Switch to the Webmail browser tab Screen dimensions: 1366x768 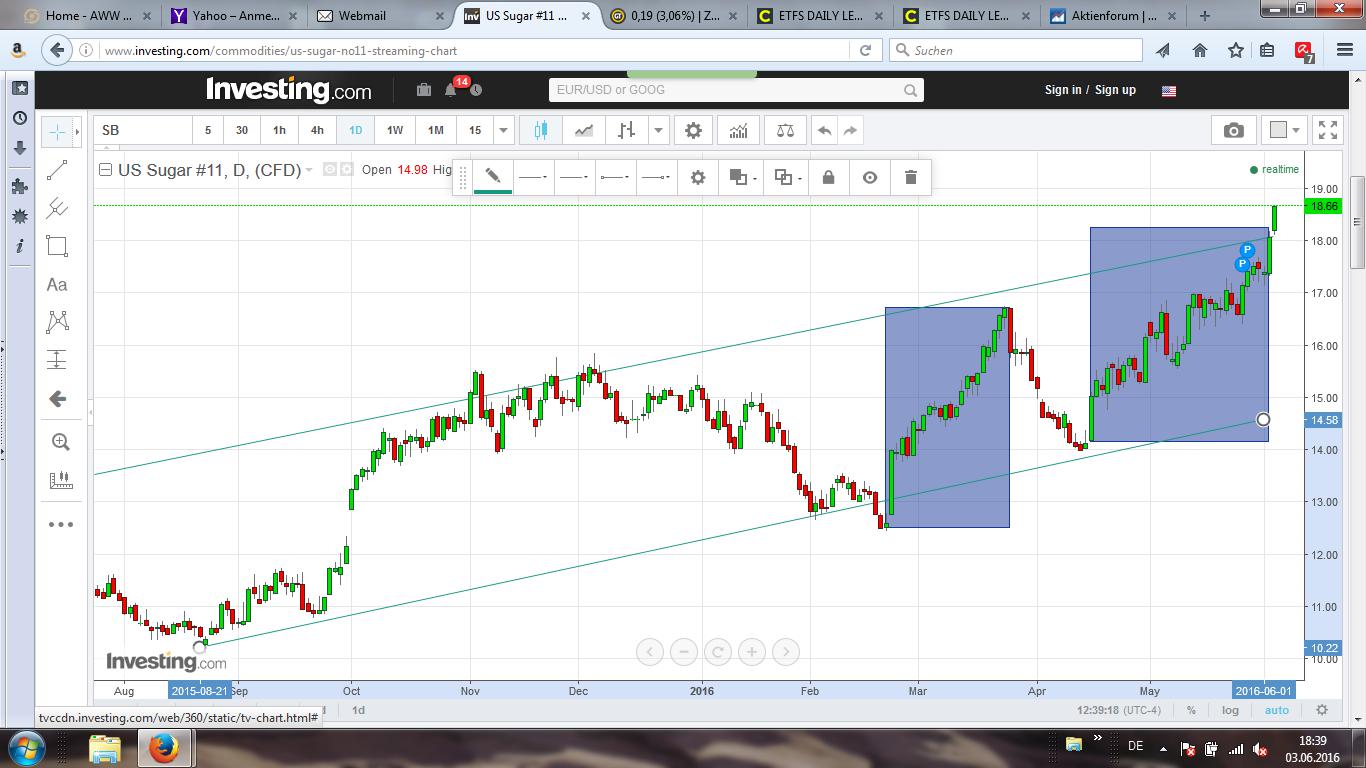380,16
